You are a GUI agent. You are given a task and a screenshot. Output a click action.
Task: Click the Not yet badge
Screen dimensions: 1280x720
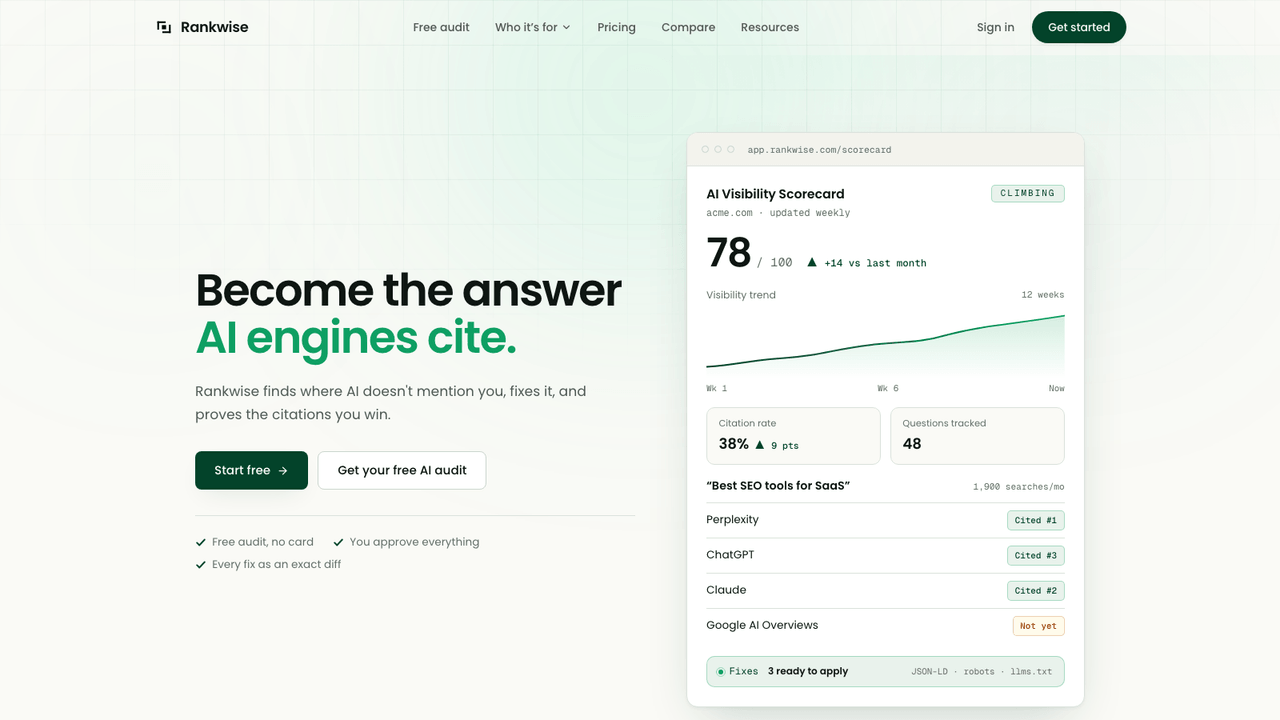point(1038,626)
